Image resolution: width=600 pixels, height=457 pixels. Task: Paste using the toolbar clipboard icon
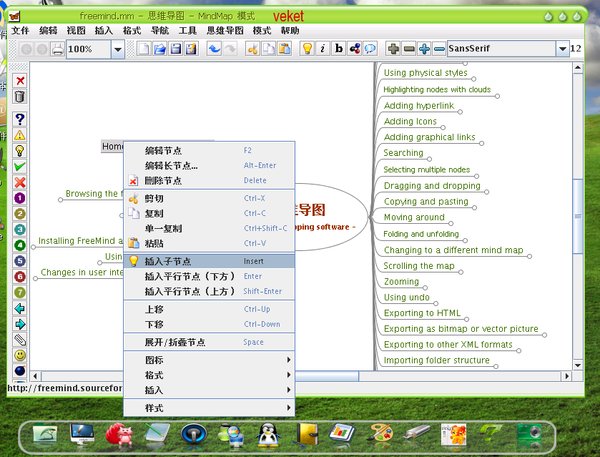pos(284,49)
